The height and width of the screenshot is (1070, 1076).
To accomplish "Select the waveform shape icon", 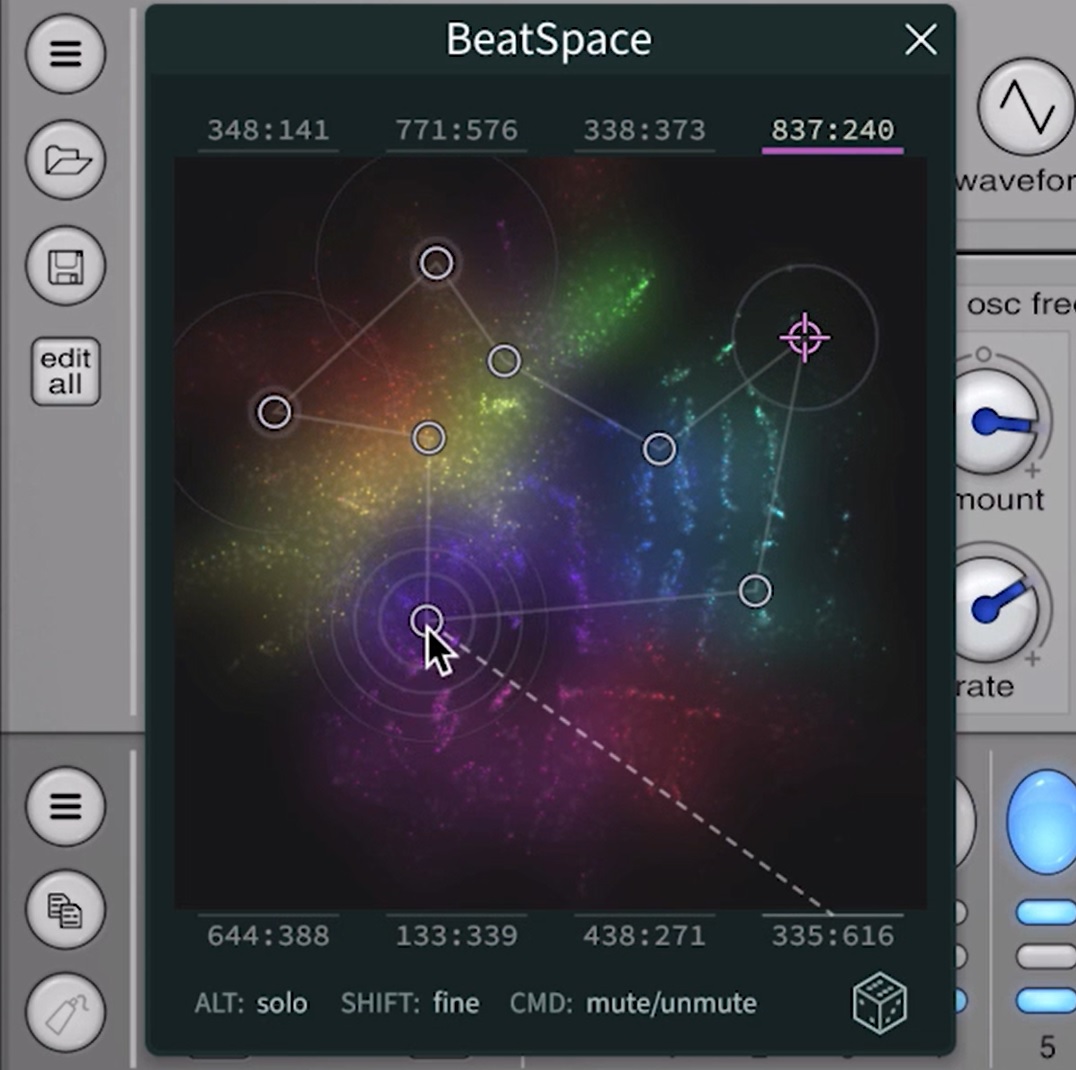I will 1024,108.
